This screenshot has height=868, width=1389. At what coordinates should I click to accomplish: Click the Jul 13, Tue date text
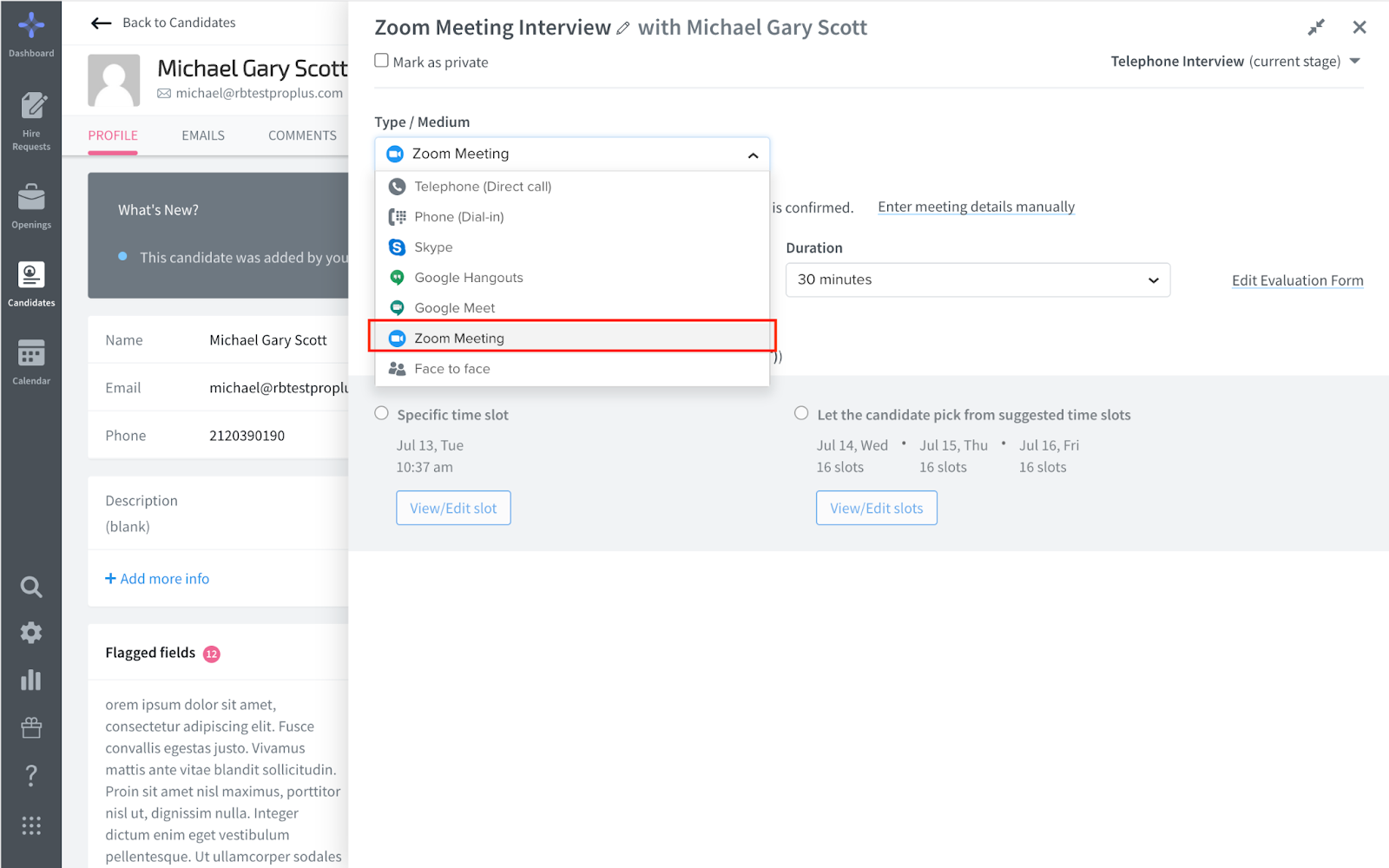click(x=430, y=445)
